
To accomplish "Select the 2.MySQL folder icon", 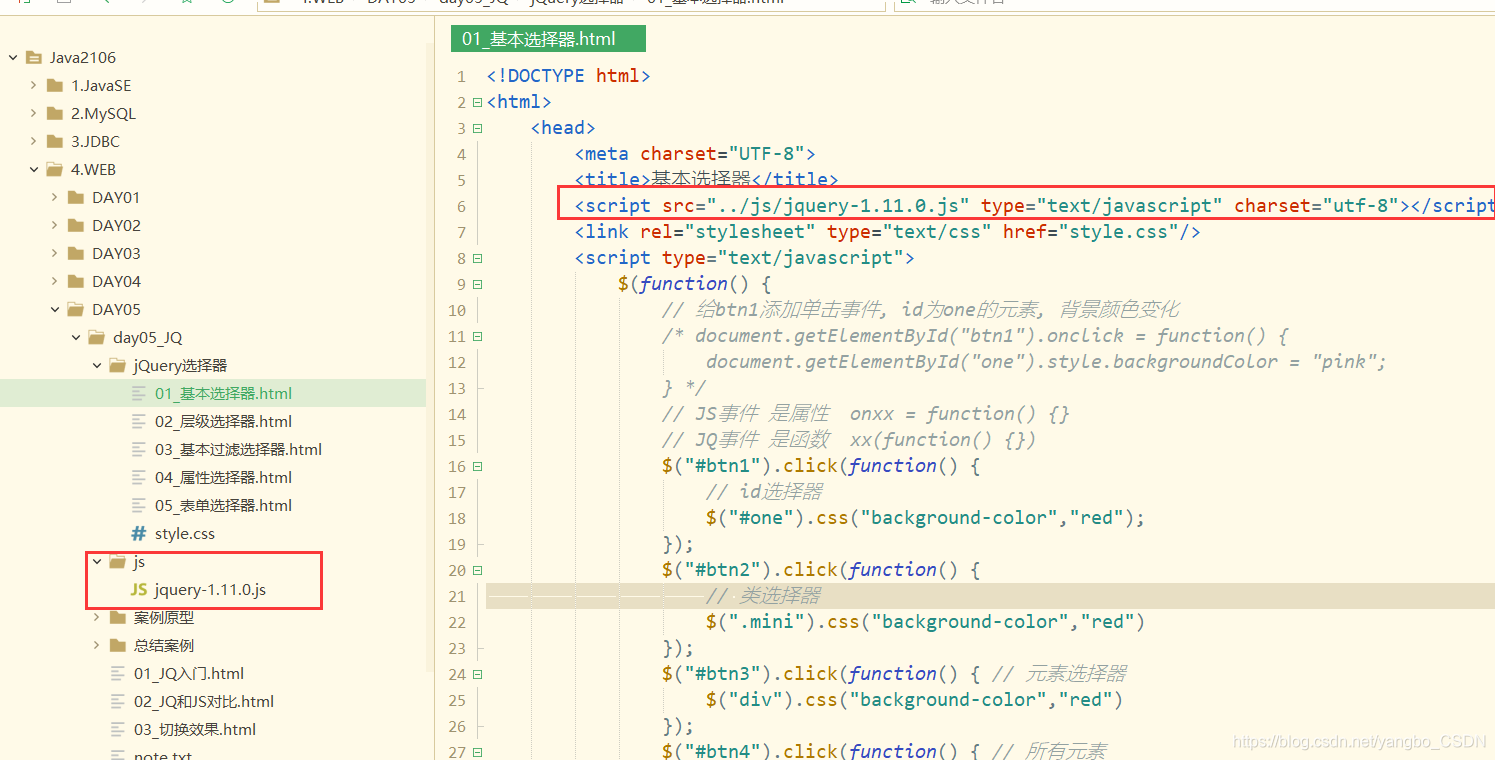I will tap(55, 114).
